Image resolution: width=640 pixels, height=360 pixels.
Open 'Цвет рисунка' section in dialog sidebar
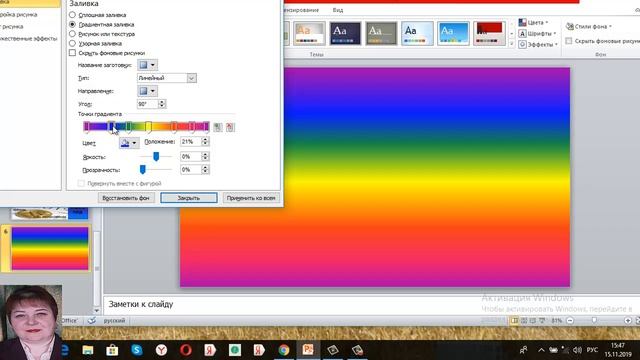[x=12, y=27]
